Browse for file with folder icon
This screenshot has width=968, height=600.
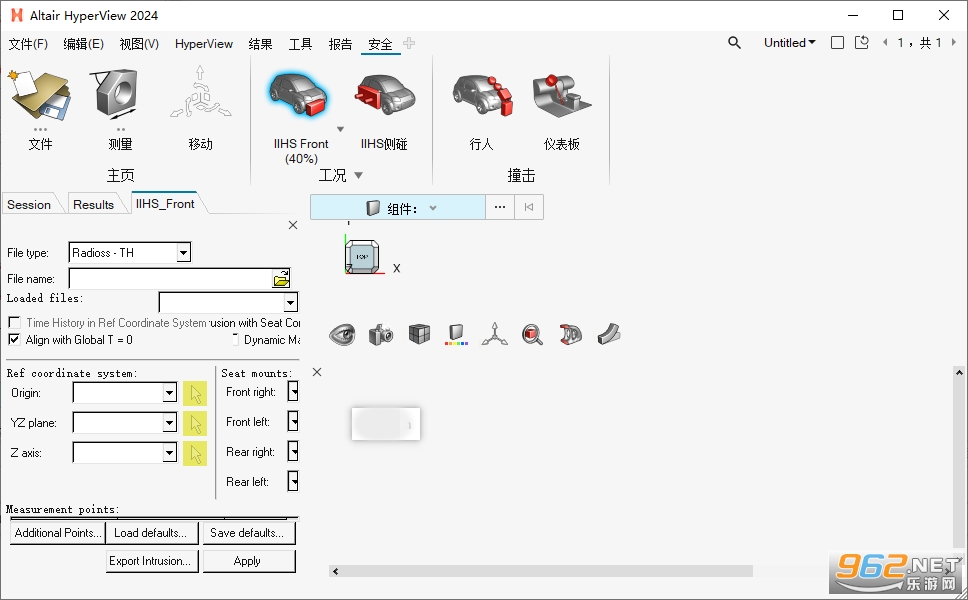(x=281, y=279)
